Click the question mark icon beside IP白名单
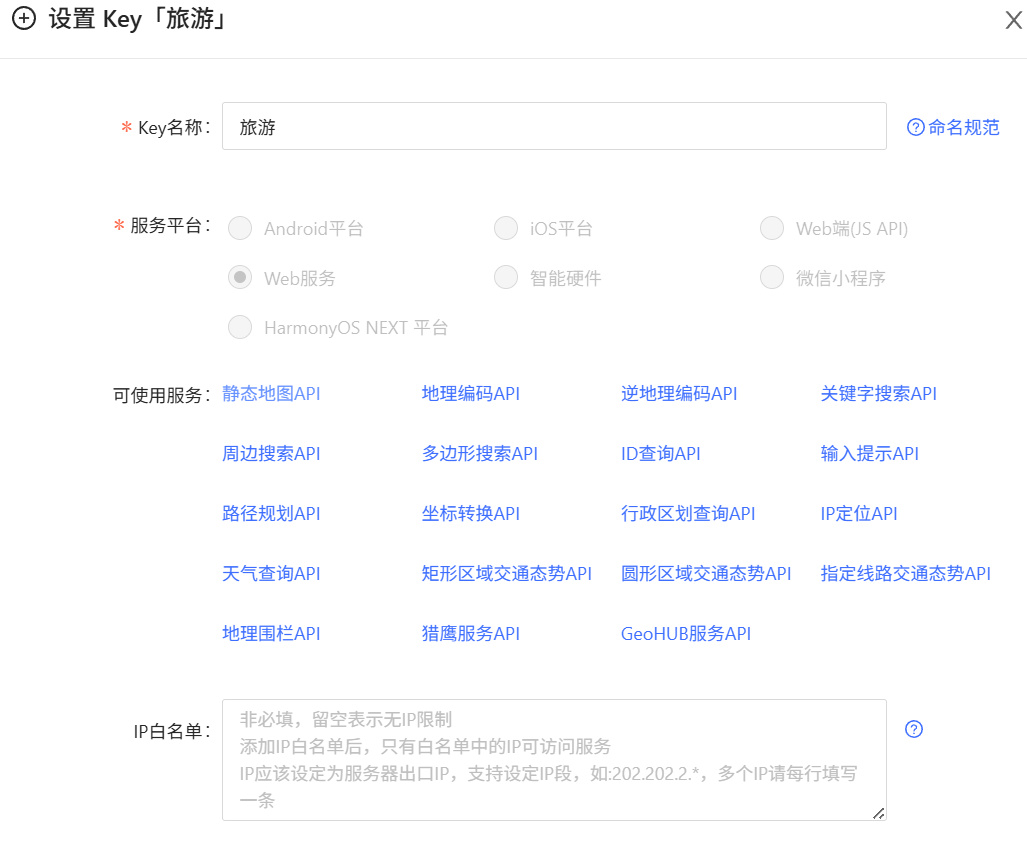Image resolution: width=1027 pixels, height=844 pixels. [x=914, y=729]
